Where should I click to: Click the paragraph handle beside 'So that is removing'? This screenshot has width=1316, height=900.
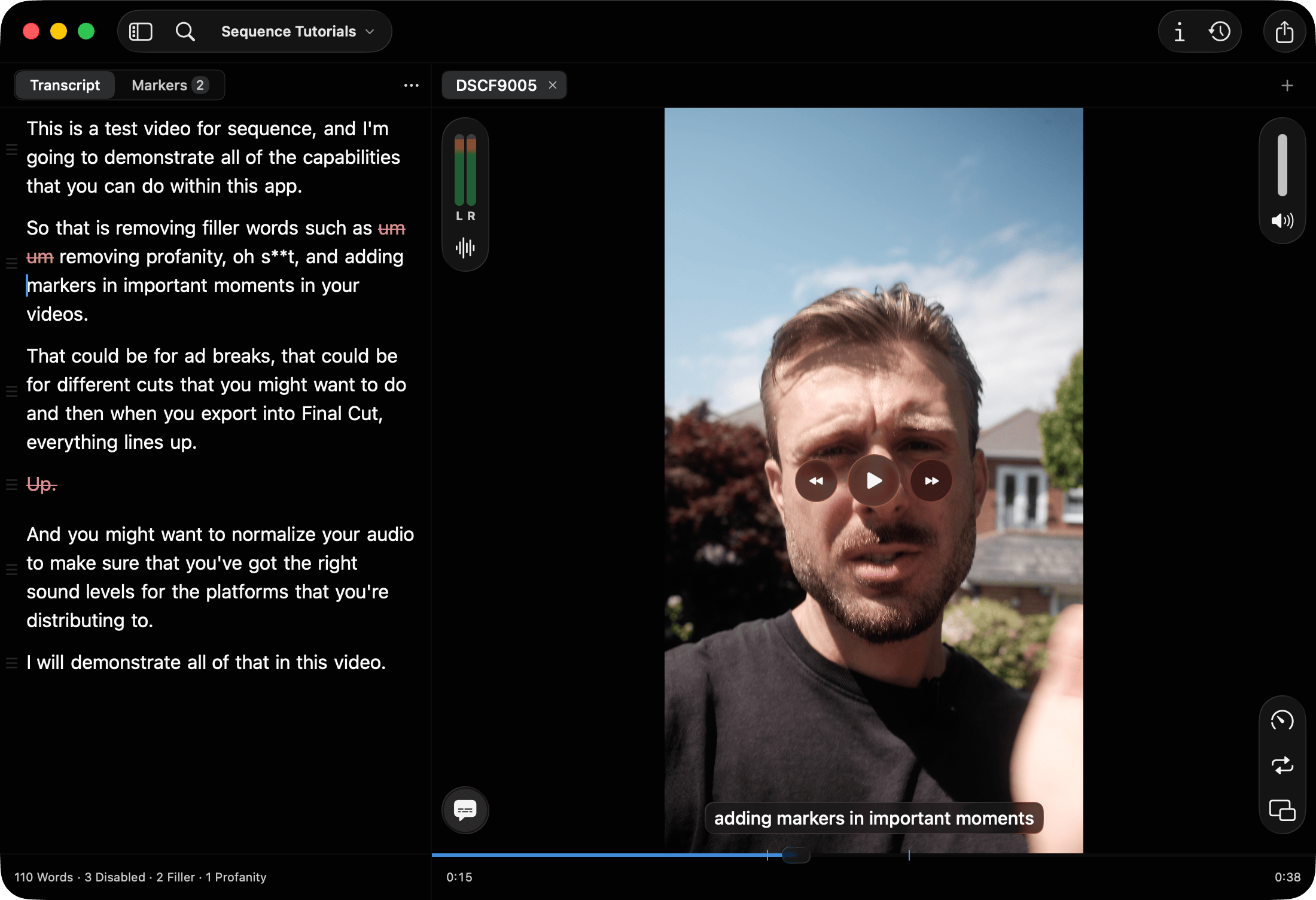pyautogui.click(x=11, y=263)
